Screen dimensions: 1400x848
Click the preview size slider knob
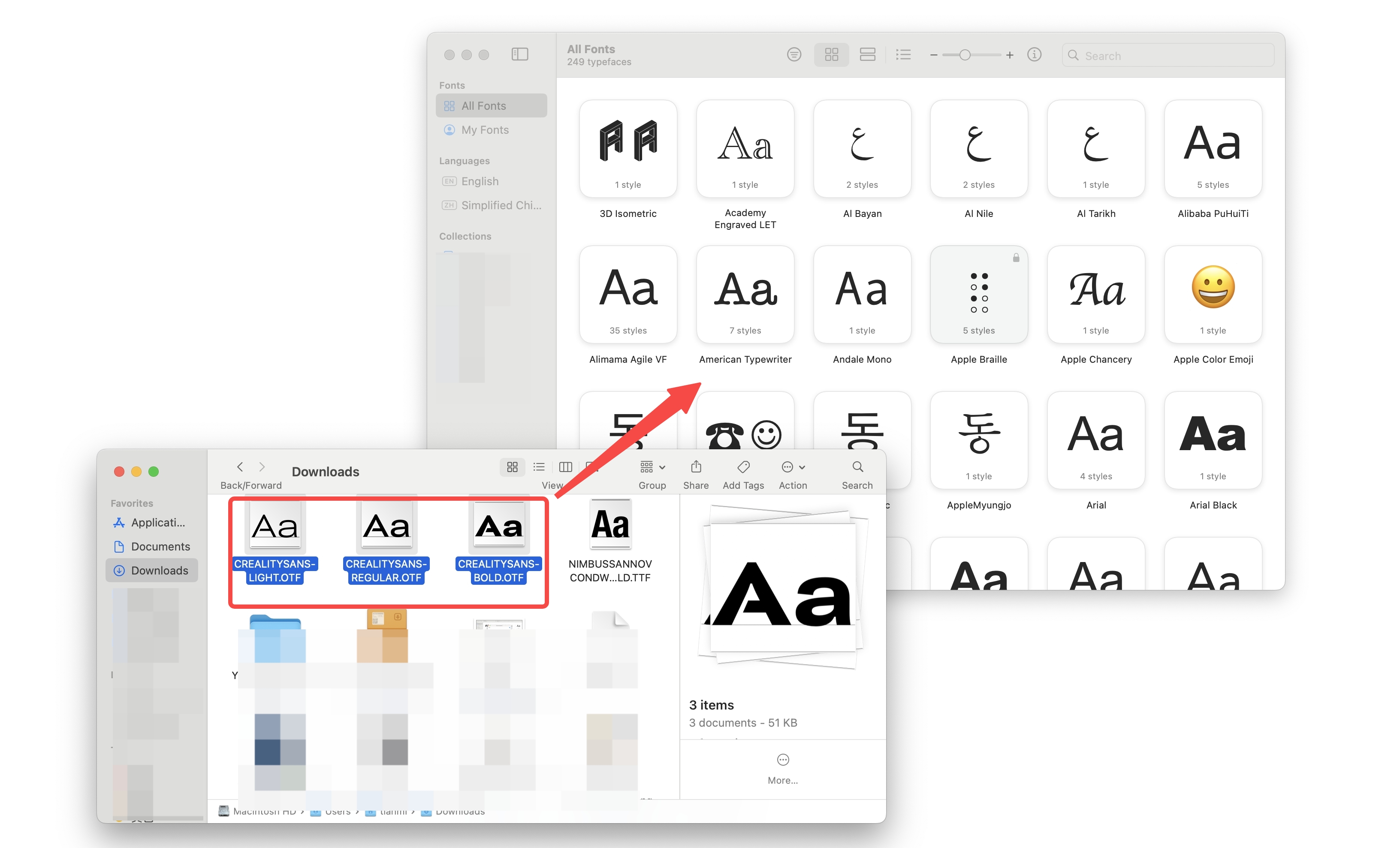[965, 55]
